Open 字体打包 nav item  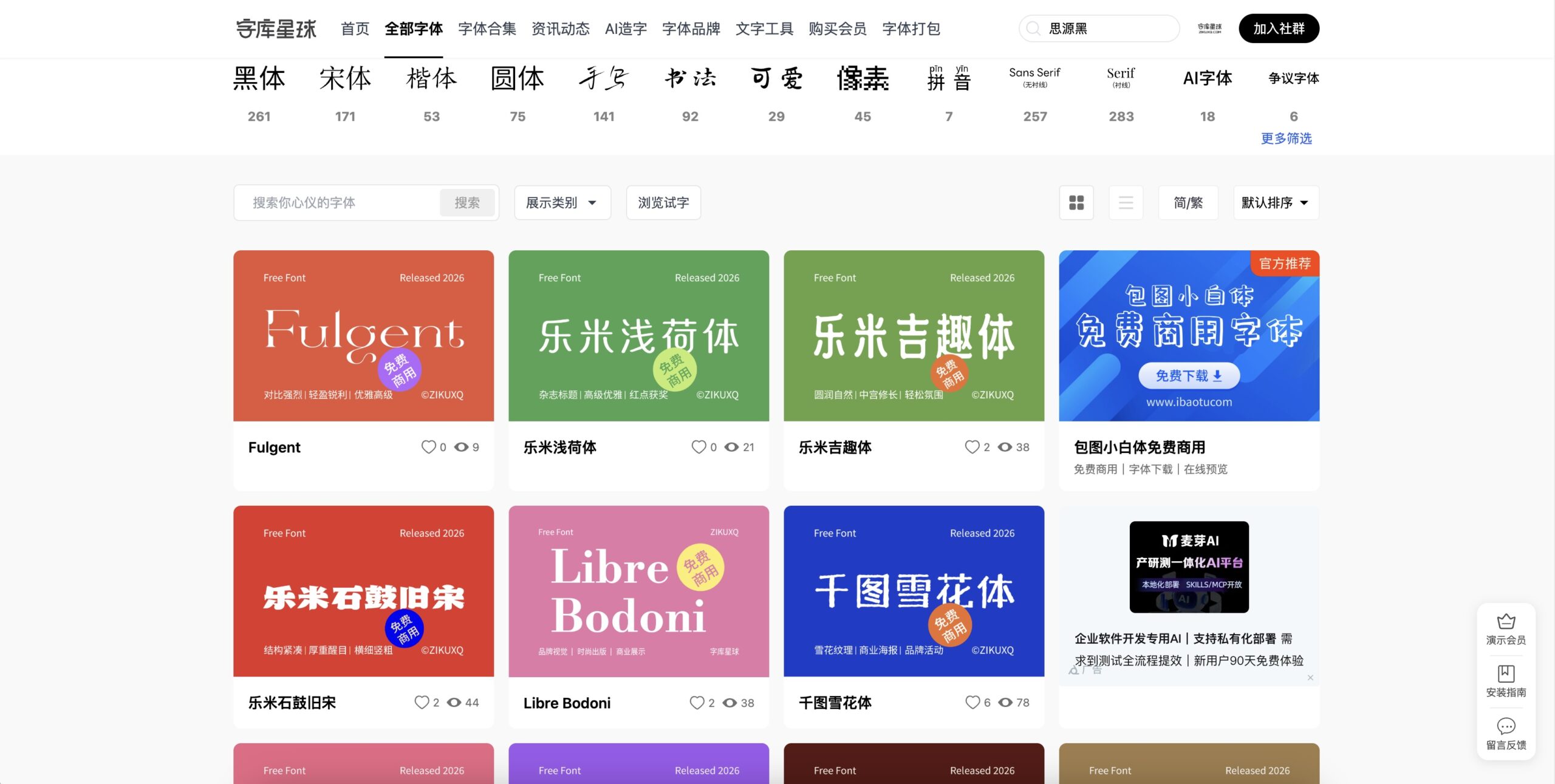(x=911, y=29)
